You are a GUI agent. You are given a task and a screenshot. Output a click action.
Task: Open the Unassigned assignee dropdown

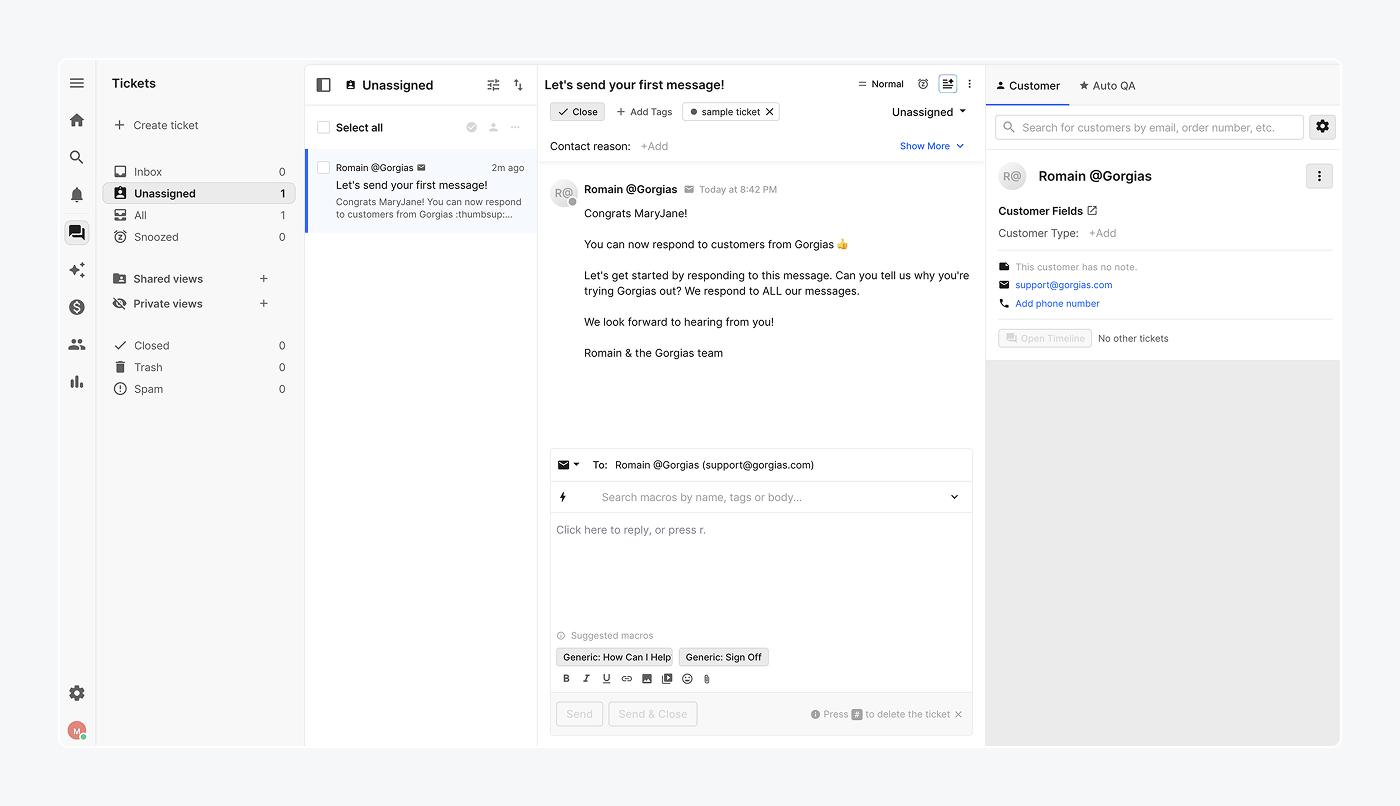(x=928, y=112)
